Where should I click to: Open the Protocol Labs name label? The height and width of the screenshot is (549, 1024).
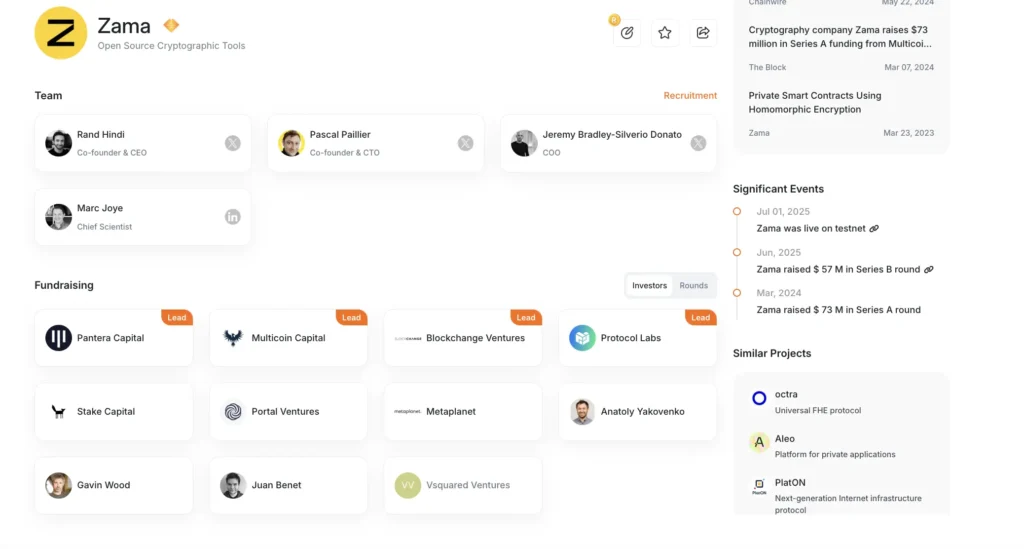(631, 338)
